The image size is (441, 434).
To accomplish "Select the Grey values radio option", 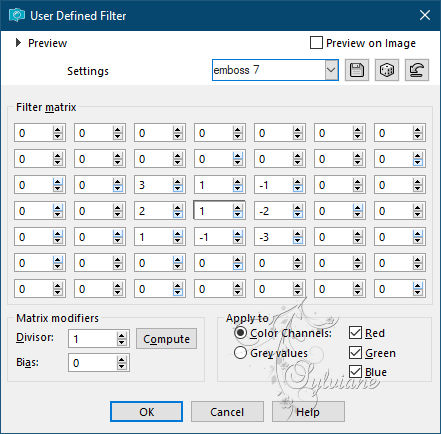I will 240,353.
